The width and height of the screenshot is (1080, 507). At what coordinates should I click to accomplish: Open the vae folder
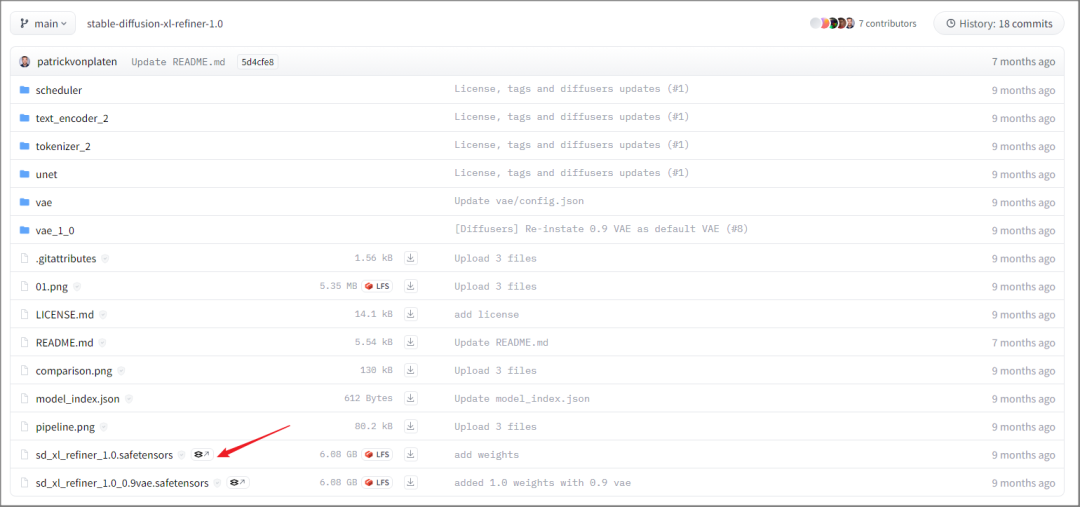point(44,203)
